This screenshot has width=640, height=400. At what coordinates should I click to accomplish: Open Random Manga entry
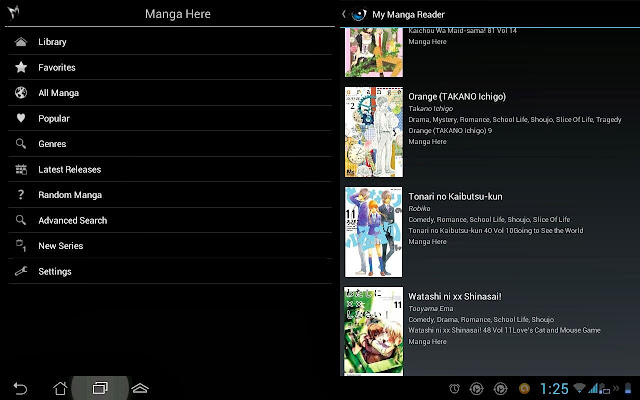point(170,195)
